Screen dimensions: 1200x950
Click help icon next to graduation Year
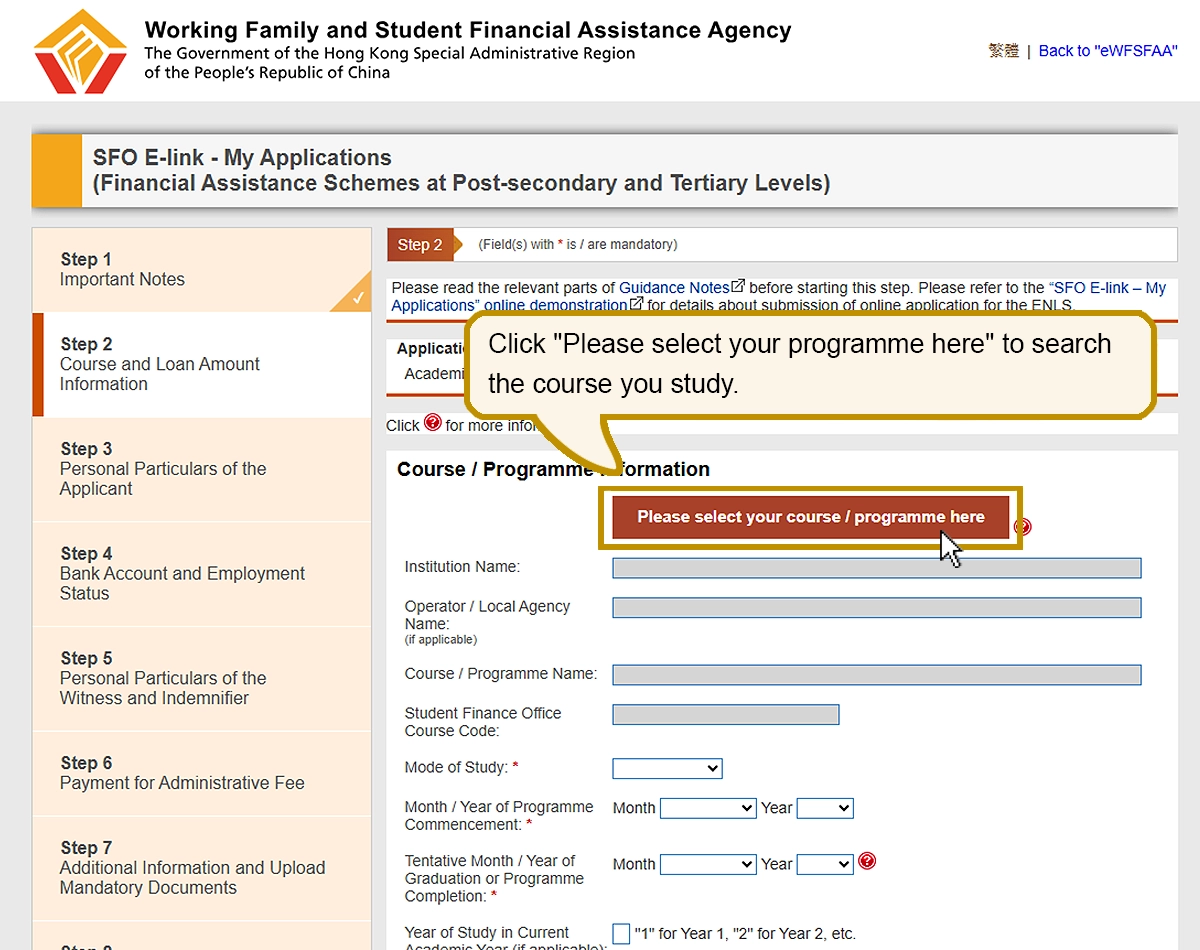pyautogui.click(x=867, y=861)
